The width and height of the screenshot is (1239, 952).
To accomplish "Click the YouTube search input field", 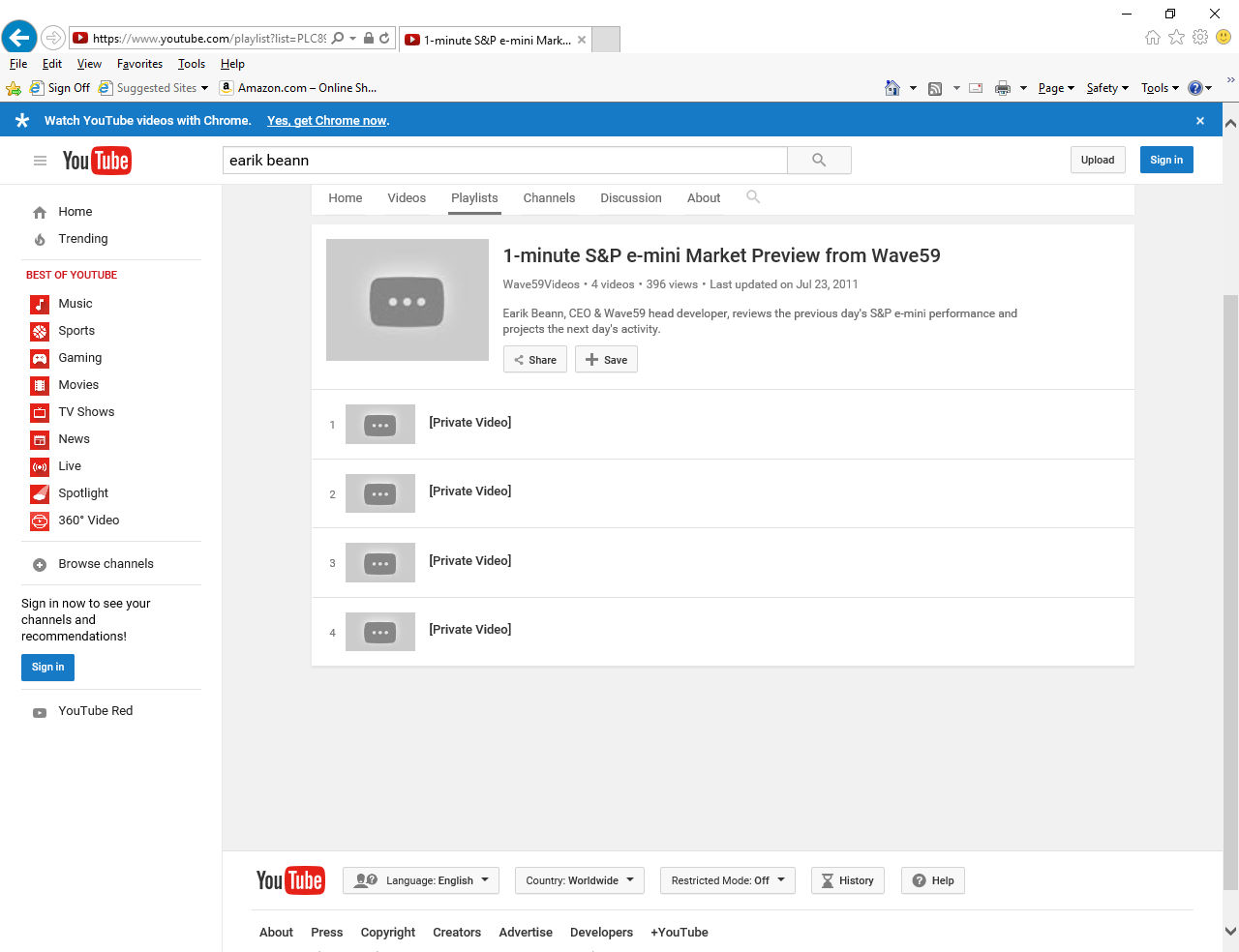I will point(505,161).
